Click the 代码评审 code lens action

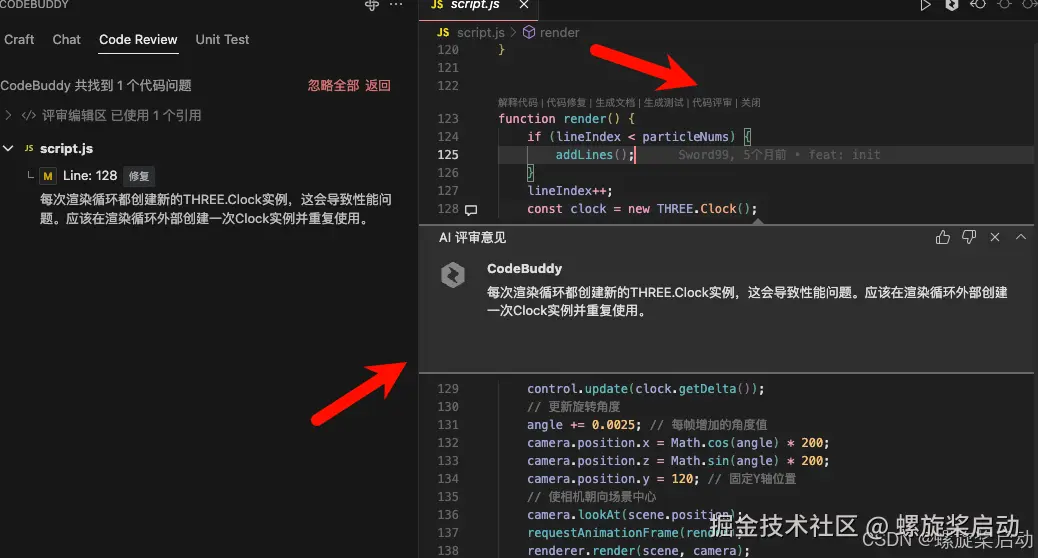pos(712,103)
